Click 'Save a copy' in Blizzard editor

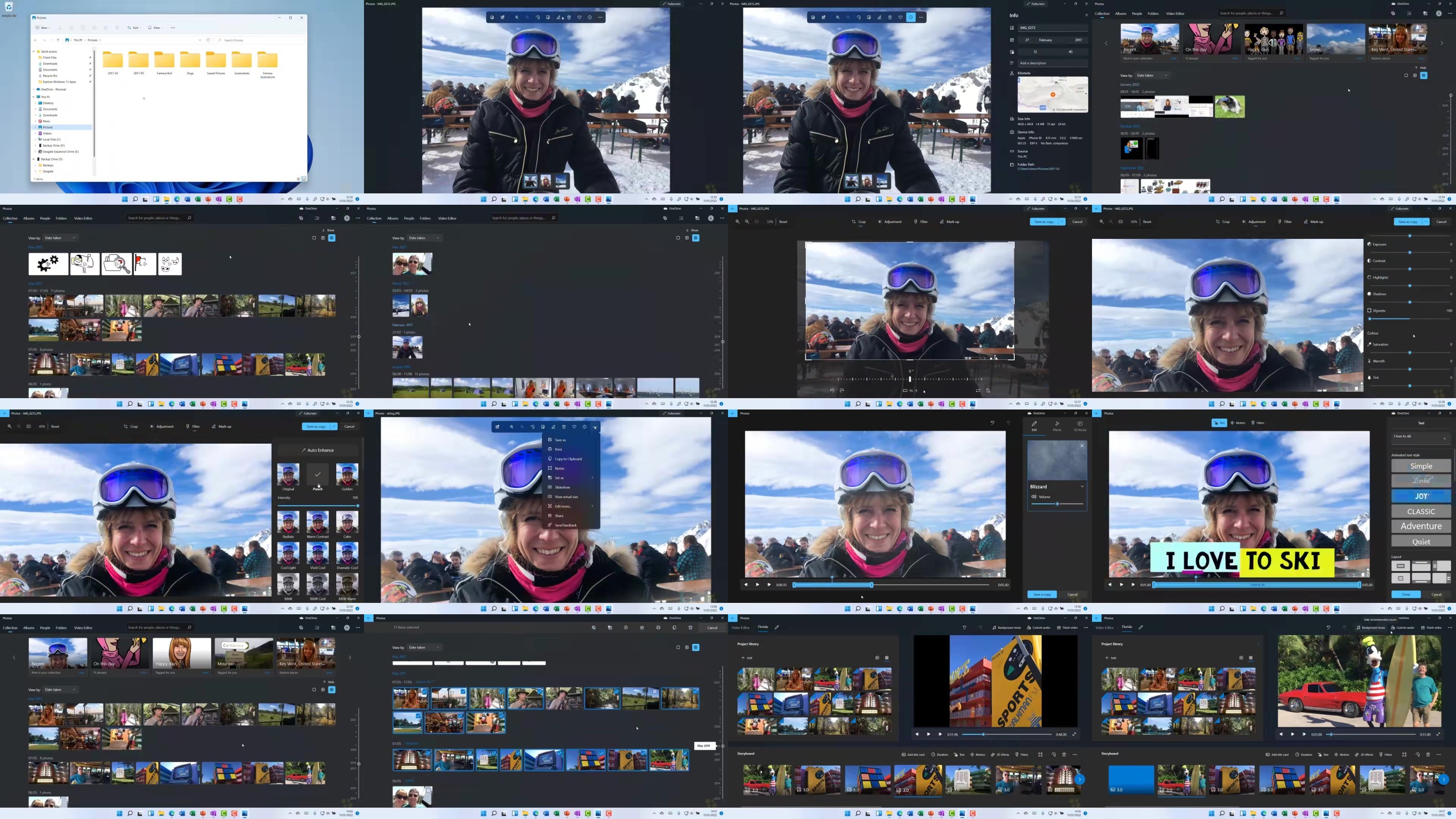[1042, 595]
